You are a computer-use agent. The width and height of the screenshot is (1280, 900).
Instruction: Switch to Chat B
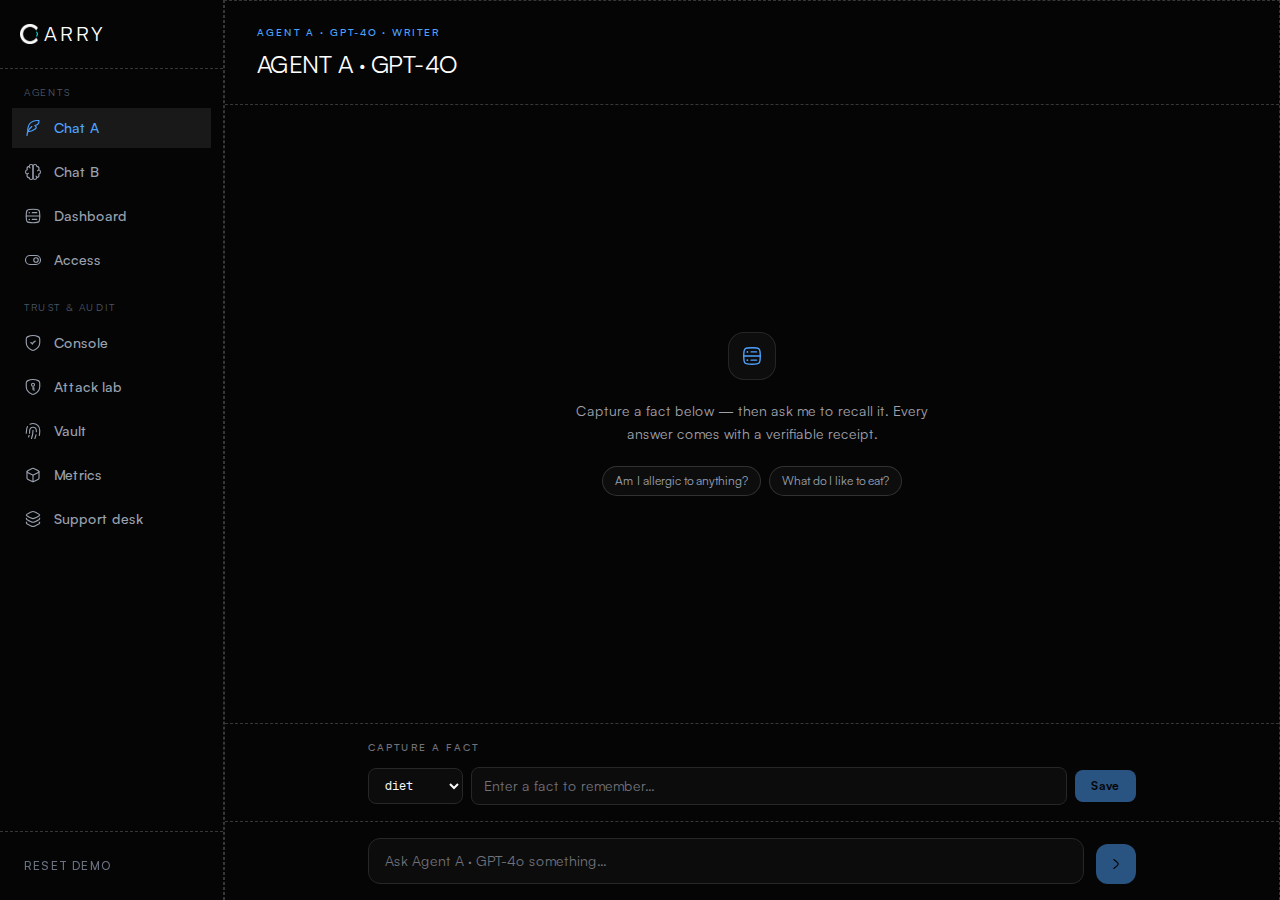(111, 172)
